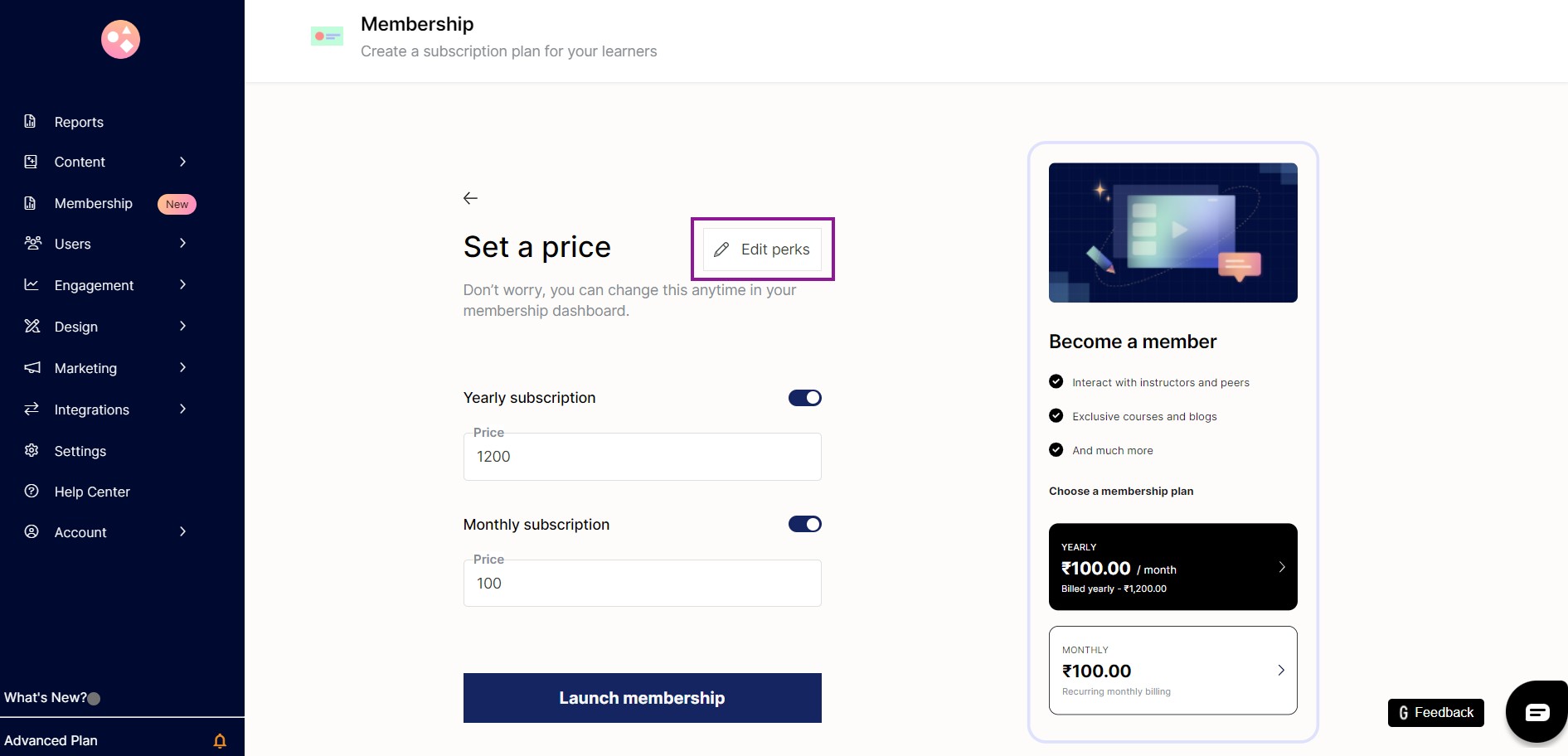The image size is (1568, 756).
Task: Click the Membership header icon
Action: (327, 36)
